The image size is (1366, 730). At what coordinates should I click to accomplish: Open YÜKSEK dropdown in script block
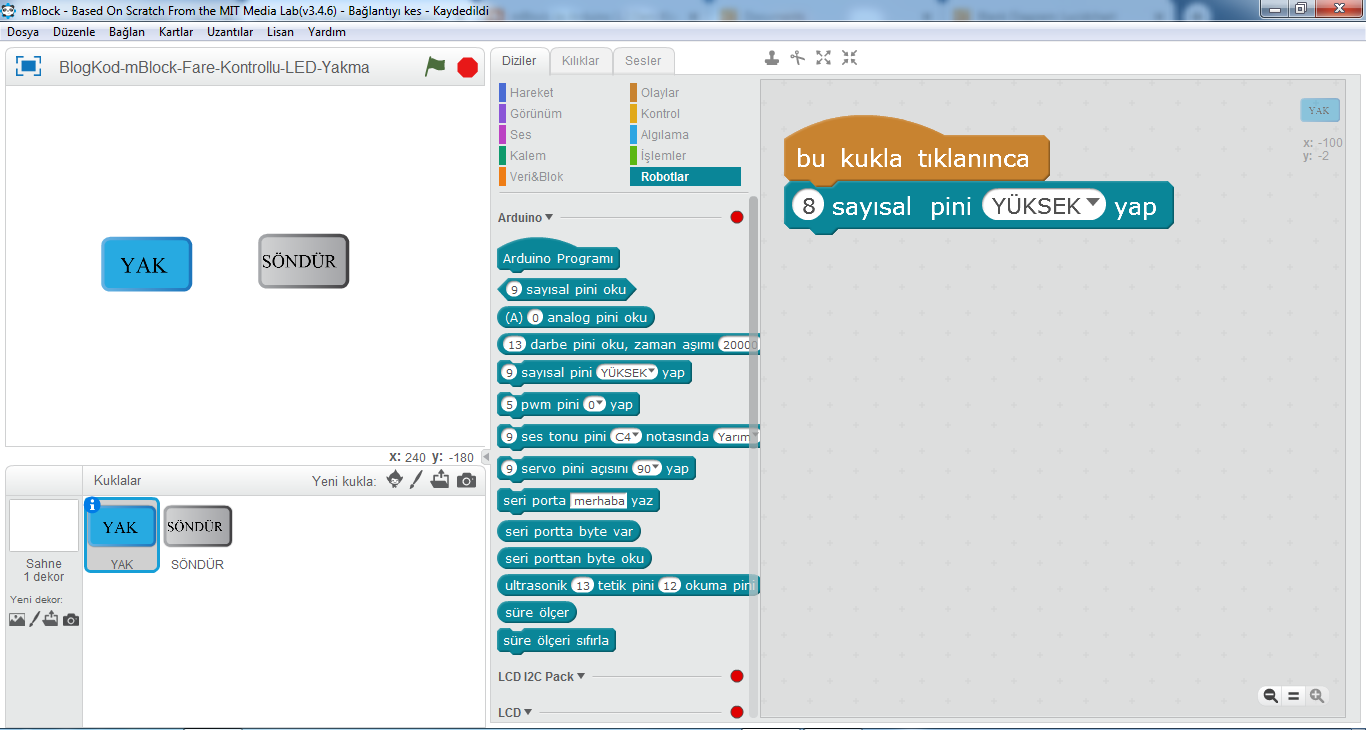1043,205
